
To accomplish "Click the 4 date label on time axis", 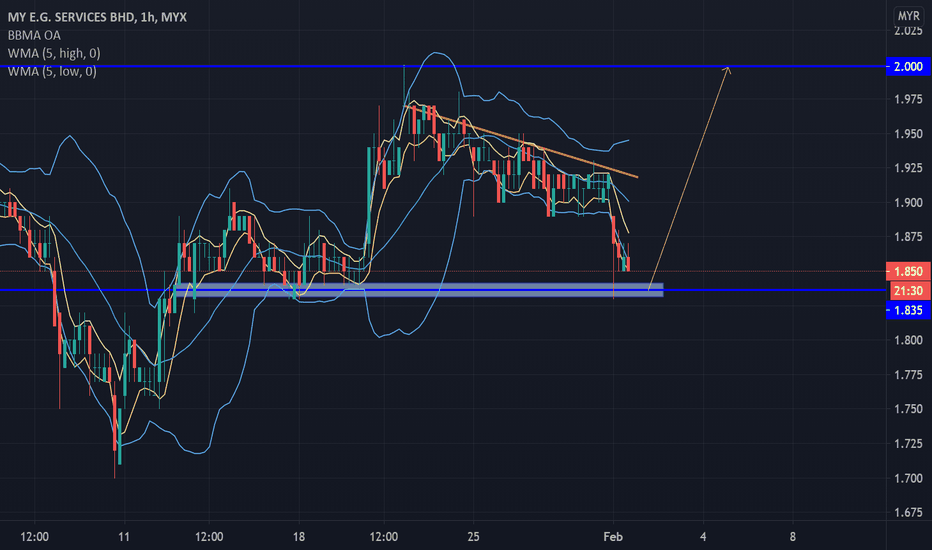I will (x=703, y=537).
